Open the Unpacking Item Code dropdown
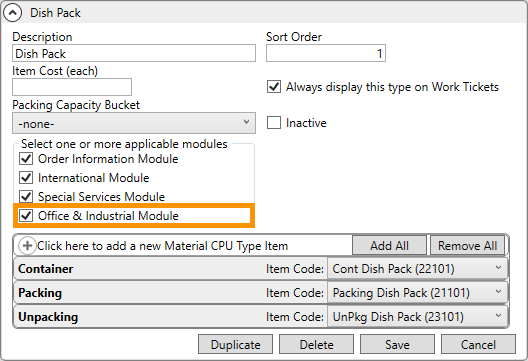The height and width of the screenshot is (361, 528). tap(417, 317)
